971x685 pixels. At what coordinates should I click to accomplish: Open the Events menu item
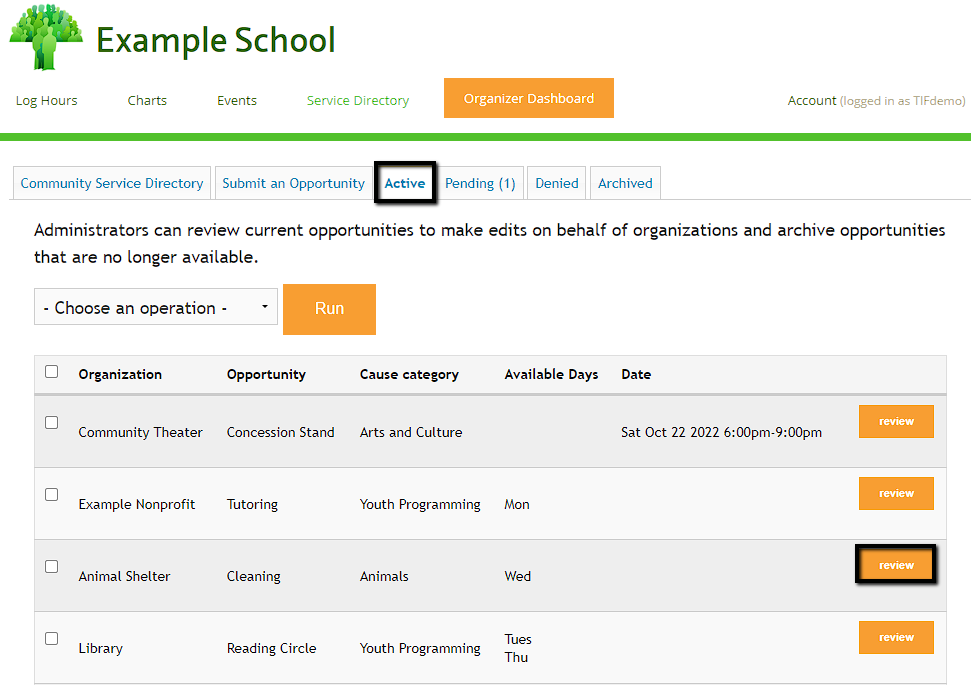coord(237,100)
